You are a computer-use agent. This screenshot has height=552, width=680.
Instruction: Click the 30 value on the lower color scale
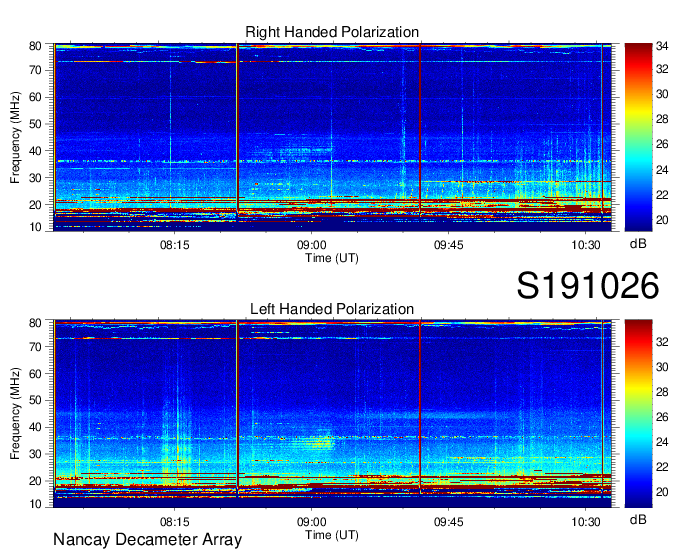[662, 367]
